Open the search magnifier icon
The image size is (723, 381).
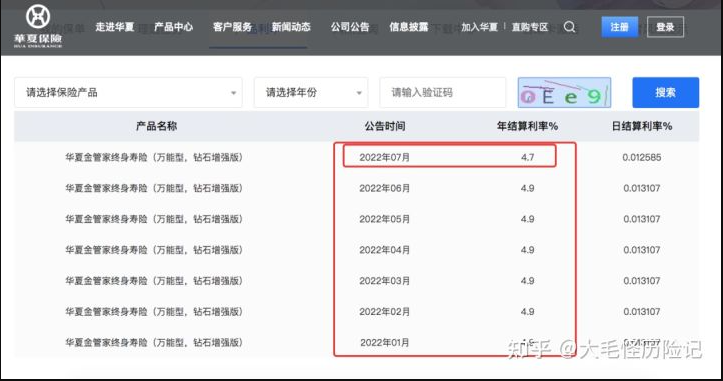[569, 27]
